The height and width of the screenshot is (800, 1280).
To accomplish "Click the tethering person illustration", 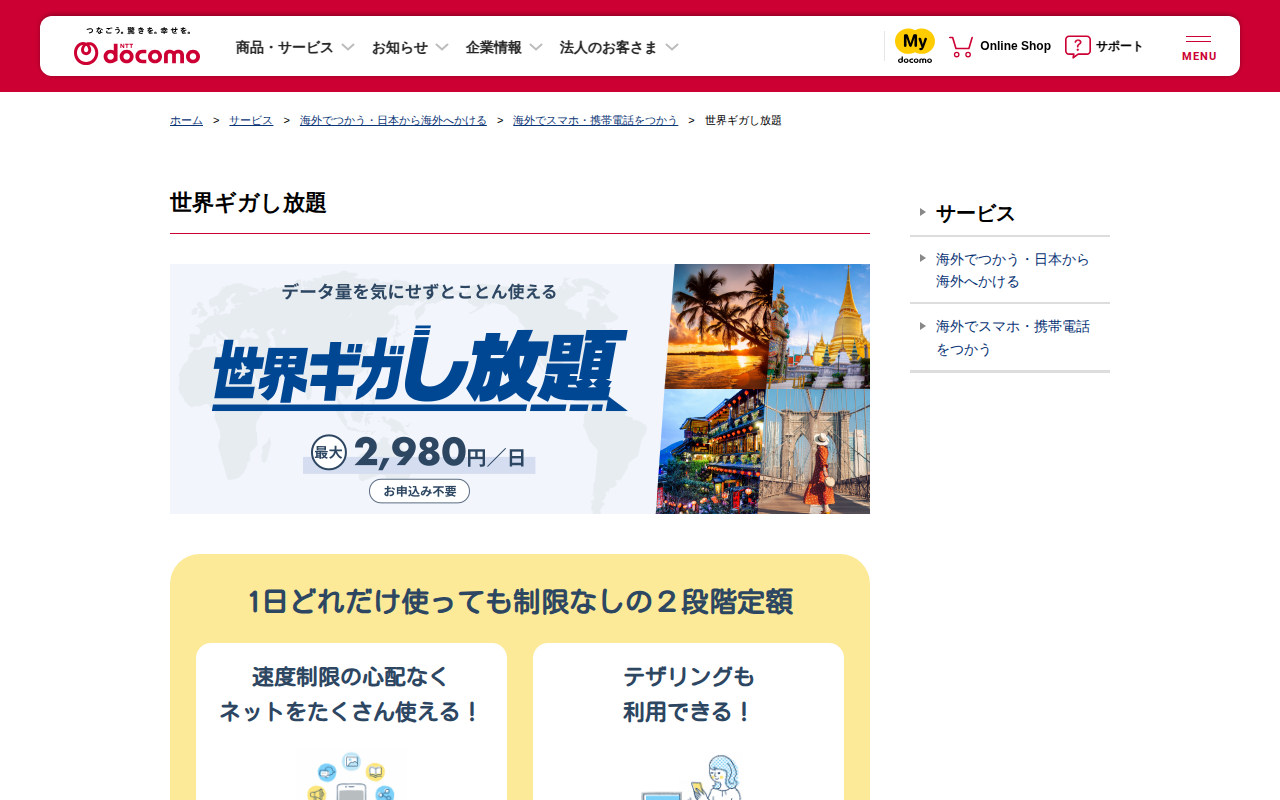I will click(693, 778).
